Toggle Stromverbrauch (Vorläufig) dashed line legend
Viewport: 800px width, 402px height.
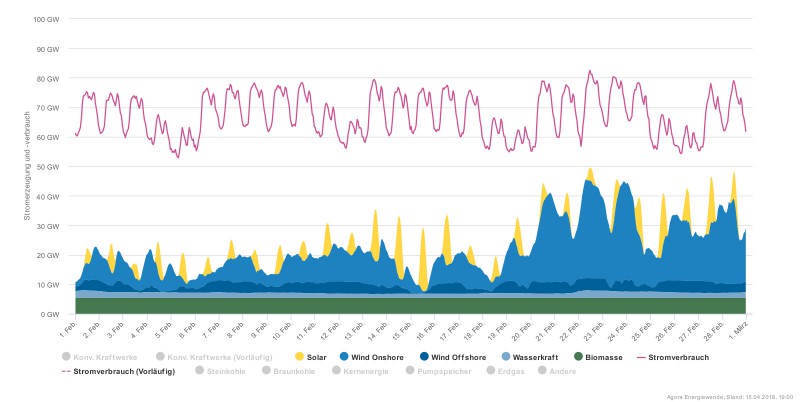(66, 371)
